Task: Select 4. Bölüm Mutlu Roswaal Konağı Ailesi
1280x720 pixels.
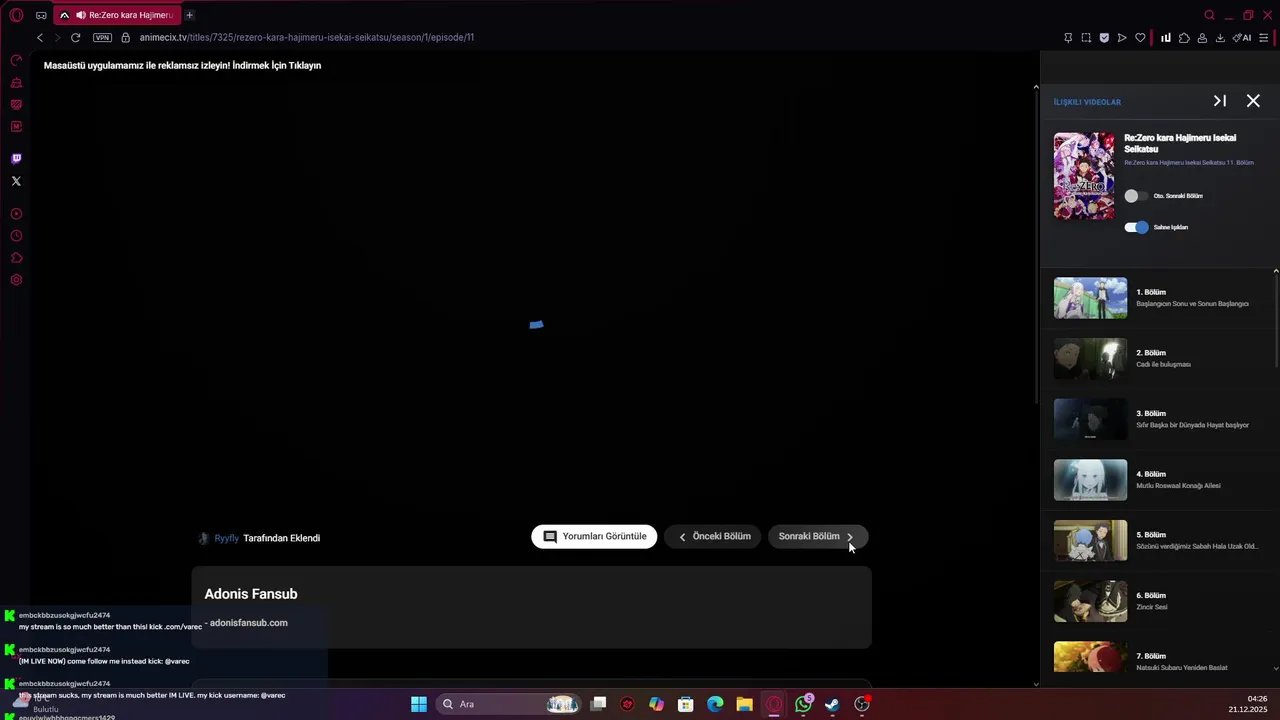Action: point(1159,480)
